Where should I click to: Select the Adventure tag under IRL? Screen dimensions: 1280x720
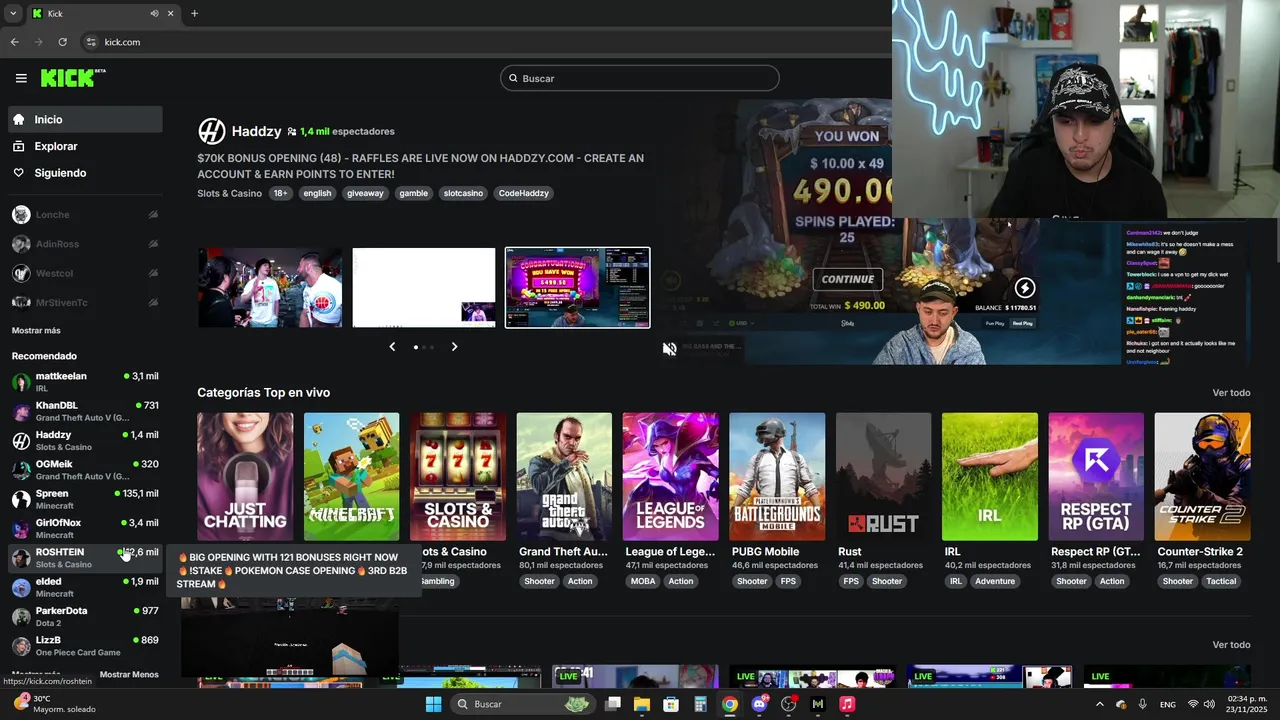[995, 581]
